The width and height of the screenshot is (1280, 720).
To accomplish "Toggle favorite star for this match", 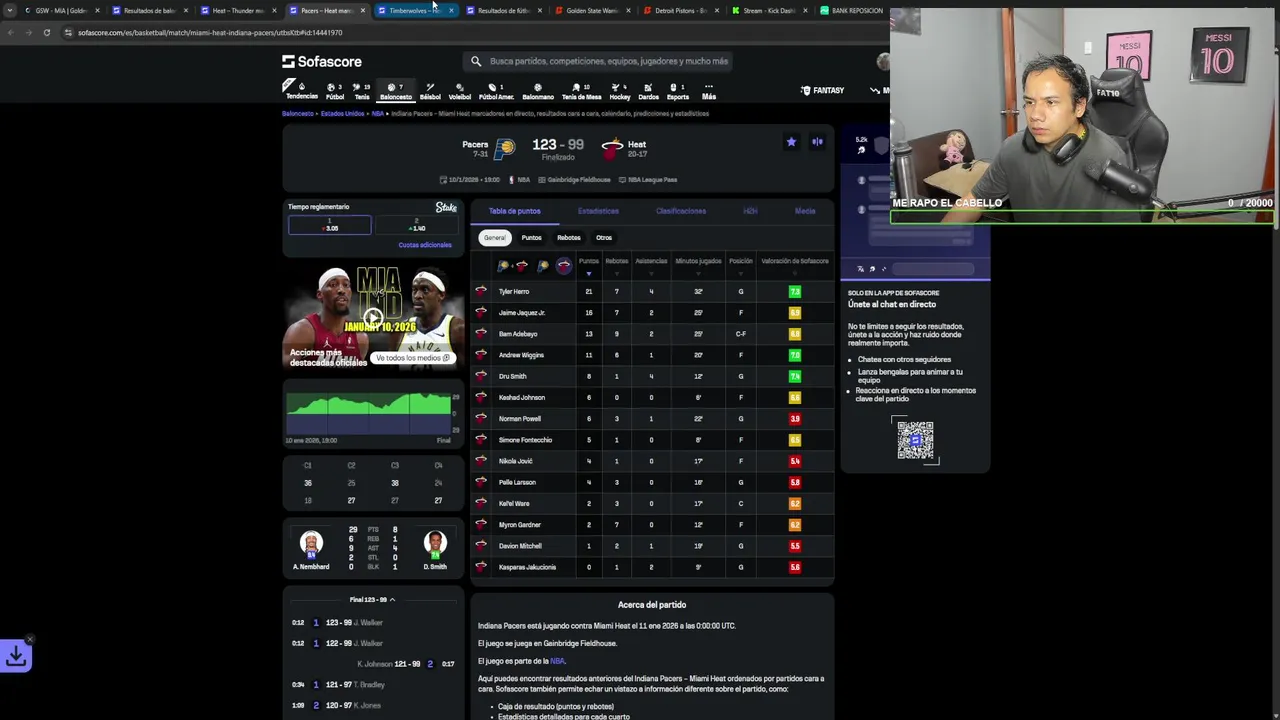I will [791, 142].
